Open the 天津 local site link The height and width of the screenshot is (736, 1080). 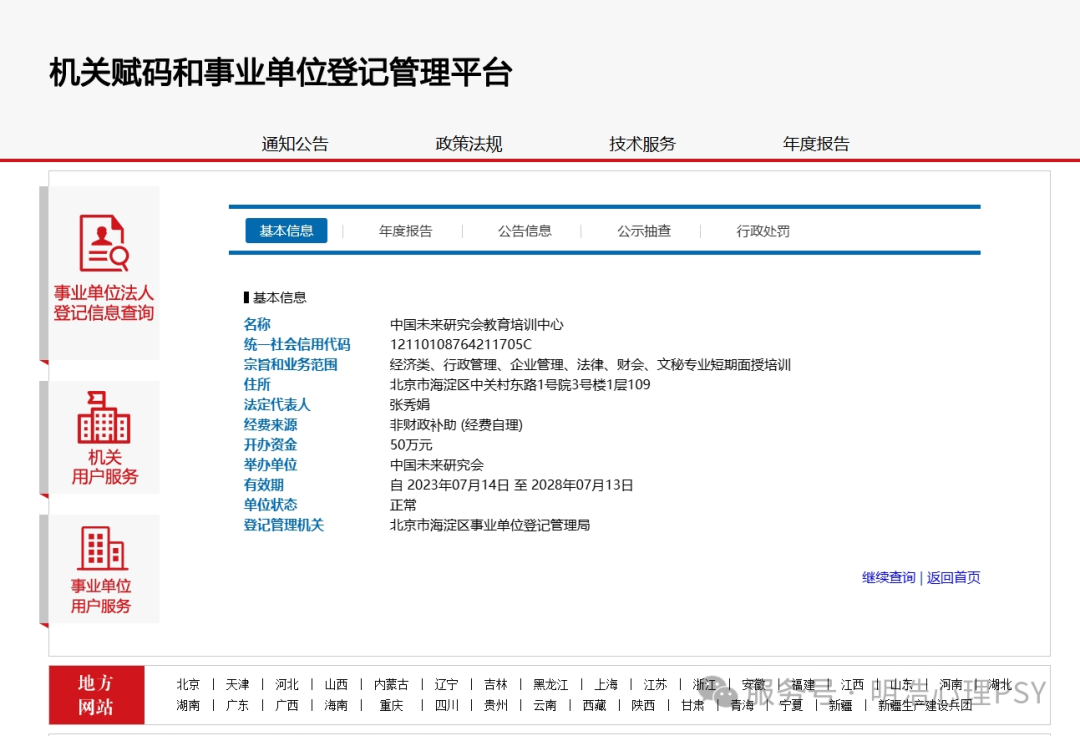click(x=238, y=684)
